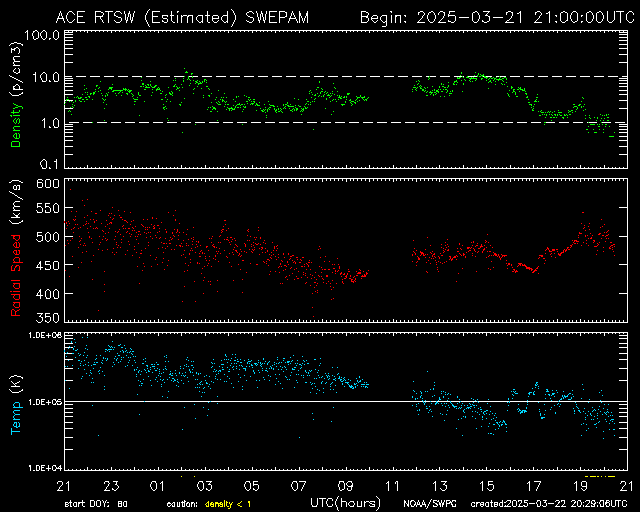
Task: Click the created 2025-03-22 timestamp
Action: point(549,504)
